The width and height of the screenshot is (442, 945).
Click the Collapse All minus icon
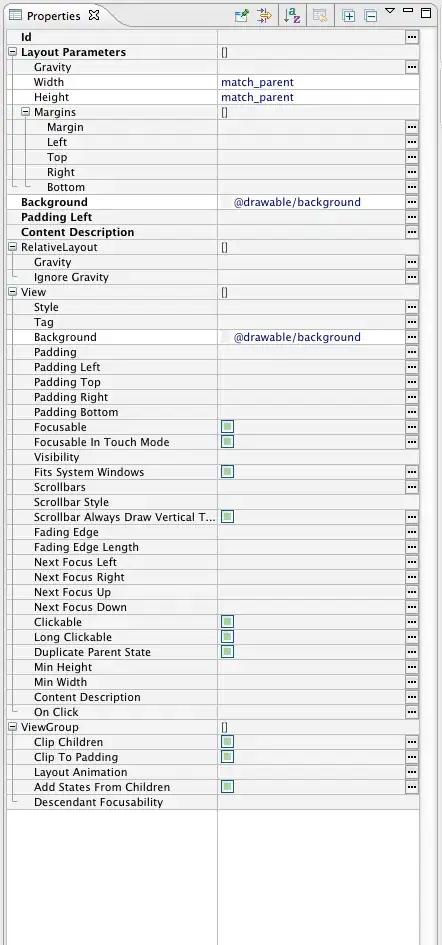pyautogui.click(x=371, y=16)
